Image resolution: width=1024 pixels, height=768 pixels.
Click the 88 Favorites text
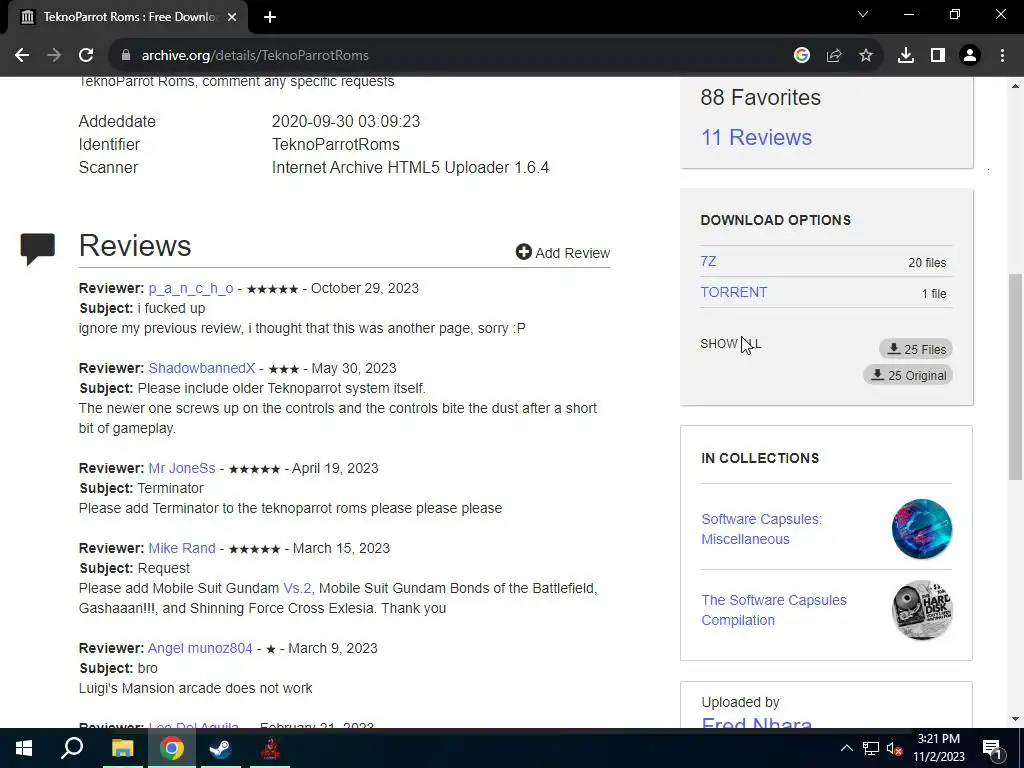tap(760, 97)
